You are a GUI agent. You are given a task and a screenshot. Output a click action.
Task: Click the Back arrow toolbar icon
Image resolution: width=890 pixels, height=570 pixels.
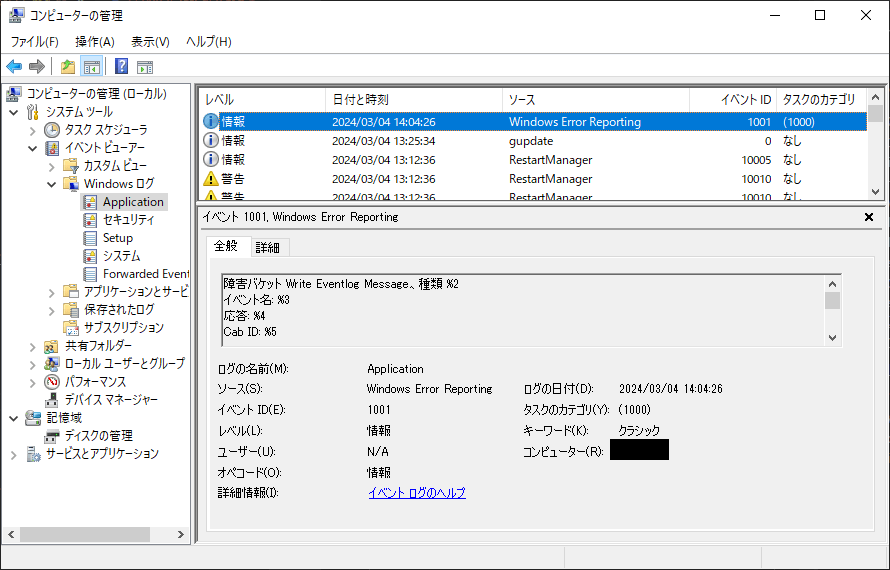[x=14, y=67]
